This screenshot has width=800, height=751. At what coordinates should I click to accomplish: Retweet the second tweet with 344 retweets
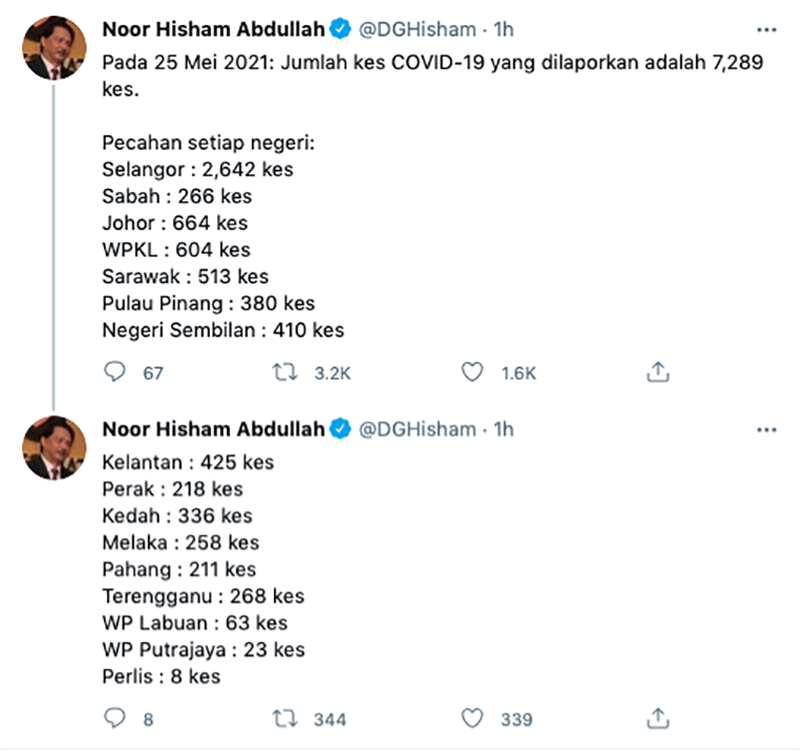pyautogui.click(x=286, y=718)
